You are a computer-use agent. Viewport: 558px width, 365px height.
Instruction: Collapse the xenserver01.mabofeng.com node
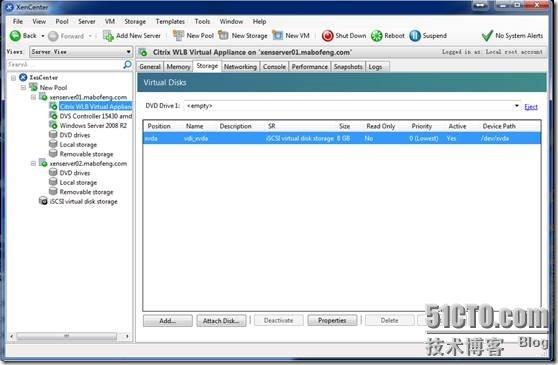tap(33, 97)
